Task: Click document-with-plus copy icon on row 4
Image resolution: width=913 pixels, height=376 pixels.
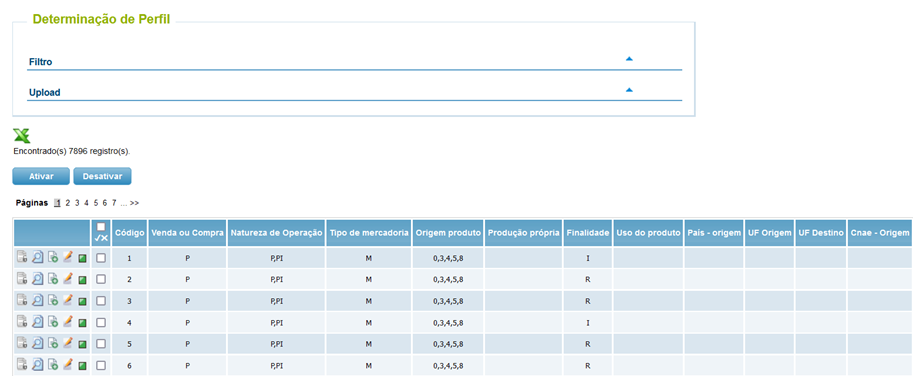Action: pyautogui.click(x=52, y=322)
